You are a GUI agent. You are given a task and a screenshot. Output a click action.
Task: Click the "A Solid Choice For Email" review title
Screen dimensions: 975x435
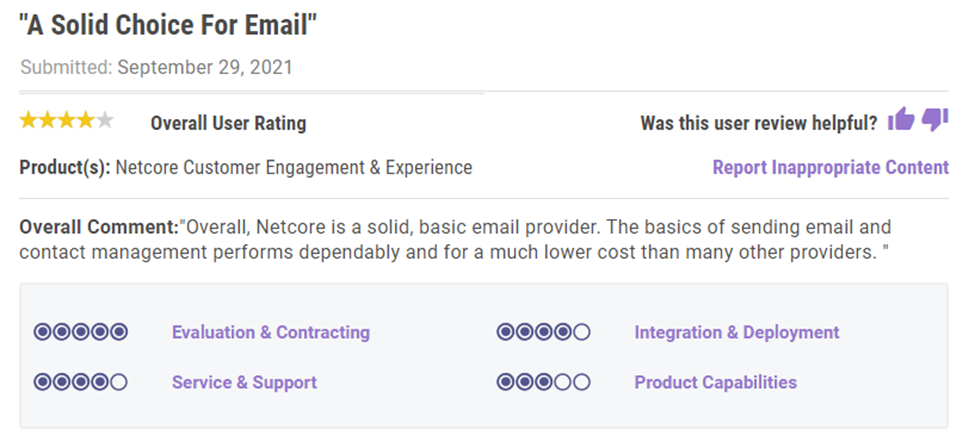(x=169, y=25)
